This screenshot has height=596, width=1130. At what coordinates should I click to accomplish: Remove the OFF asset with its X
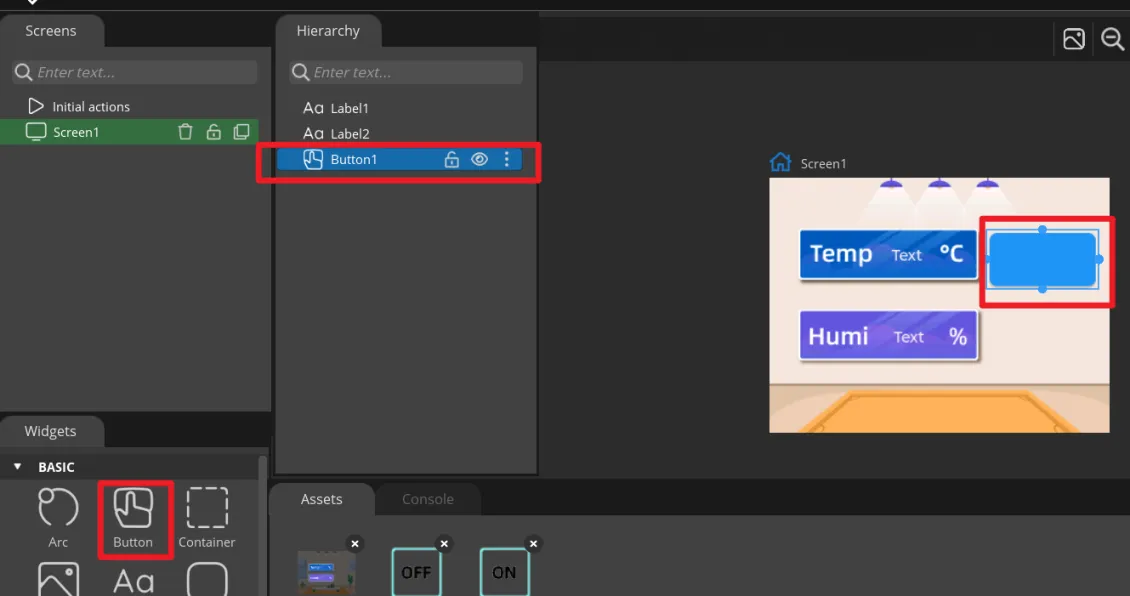(x=444, y=544)
